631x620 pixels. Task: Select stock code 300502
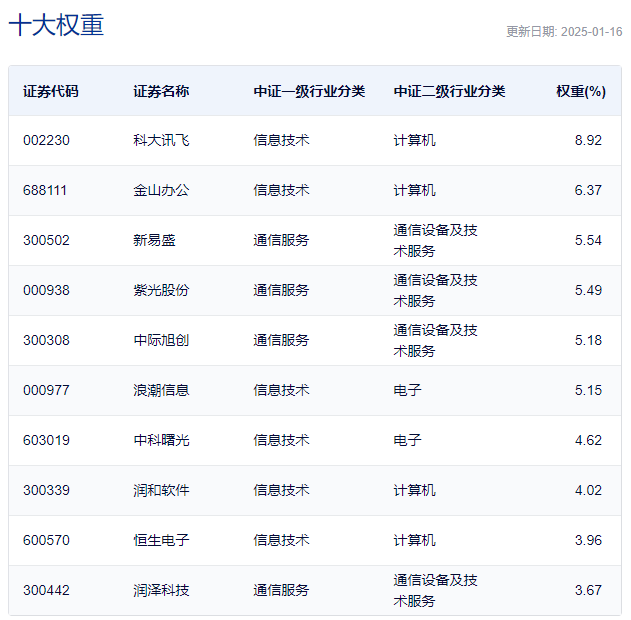46,240
